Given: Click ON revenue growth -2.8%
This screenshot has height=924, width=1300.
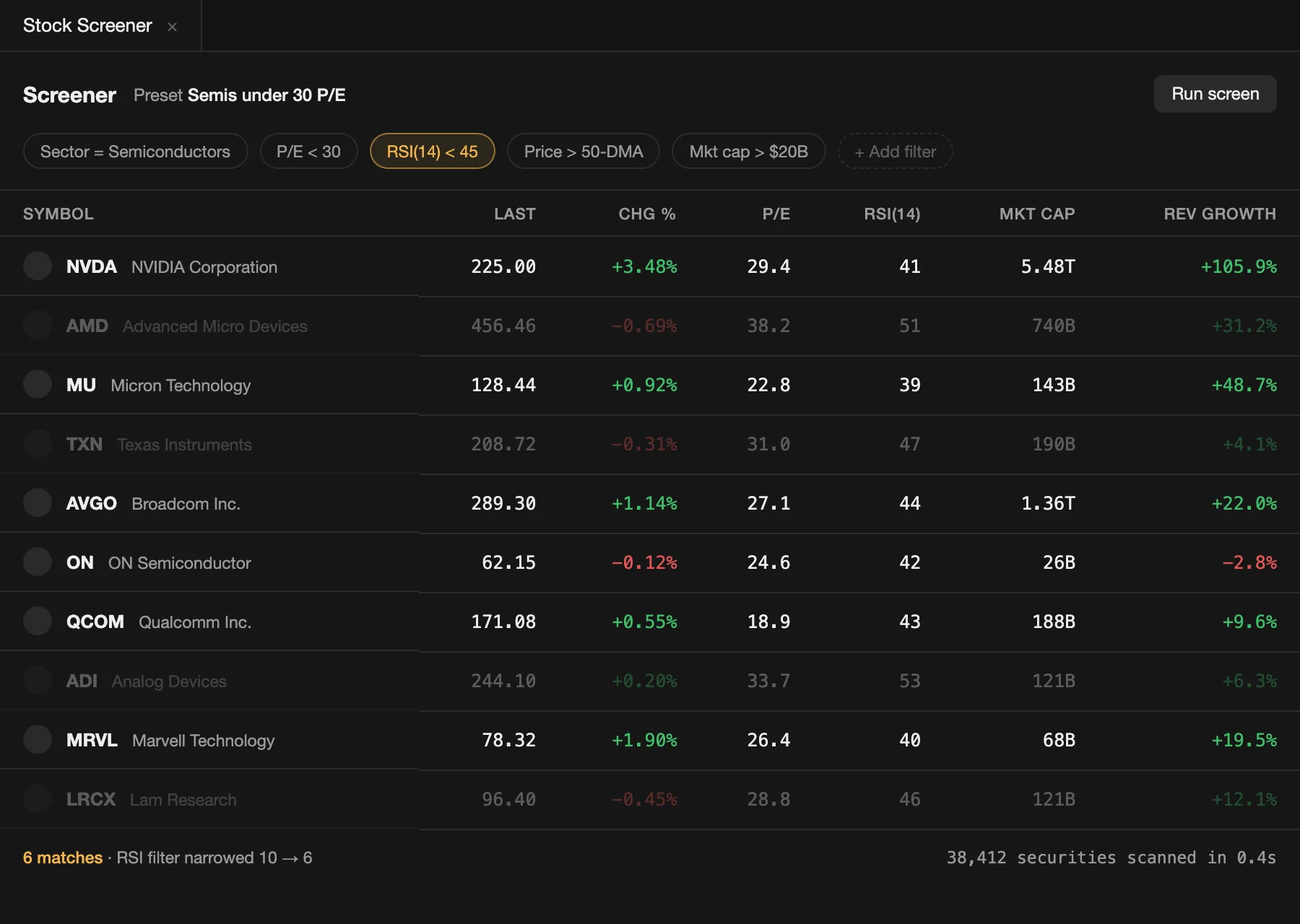Looking at the screenshot, I should pos(1249,562).
